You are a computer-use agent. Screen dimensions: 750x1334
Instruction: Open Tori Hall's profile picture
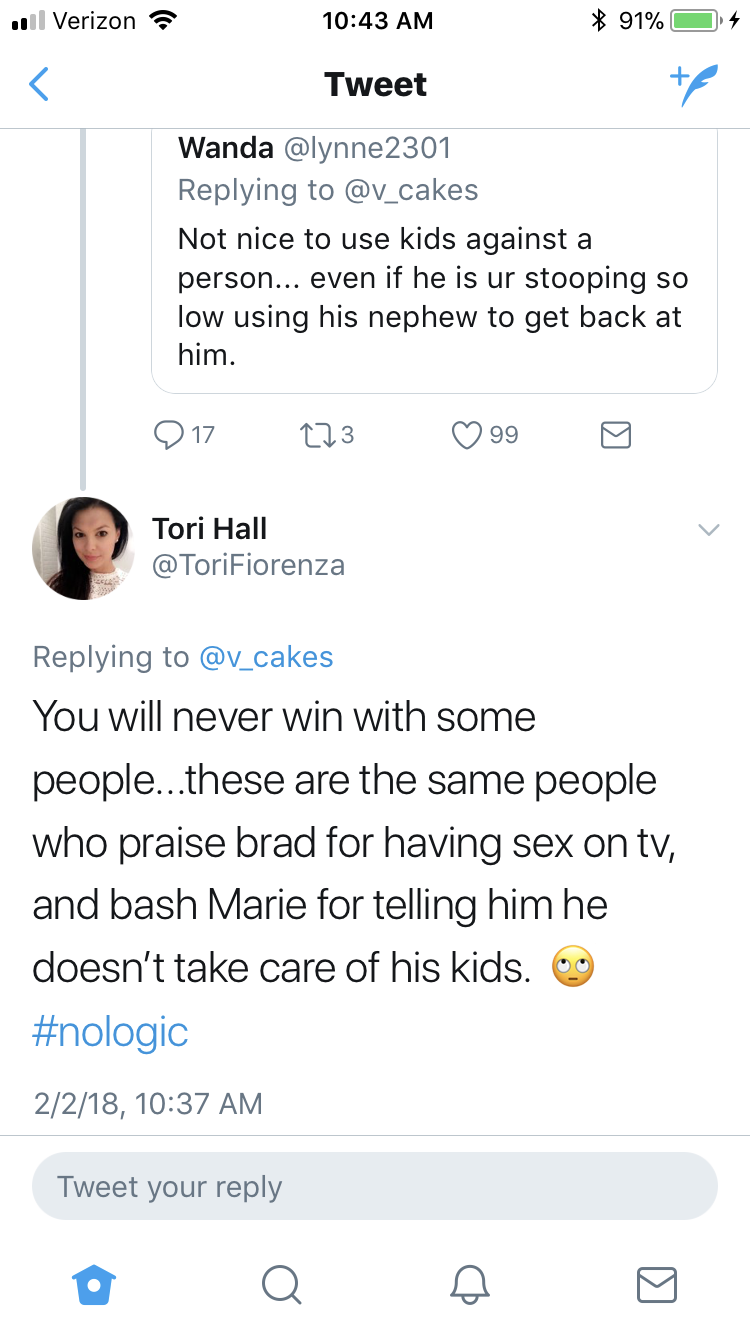pyautogui.click(x=83, y=548)
